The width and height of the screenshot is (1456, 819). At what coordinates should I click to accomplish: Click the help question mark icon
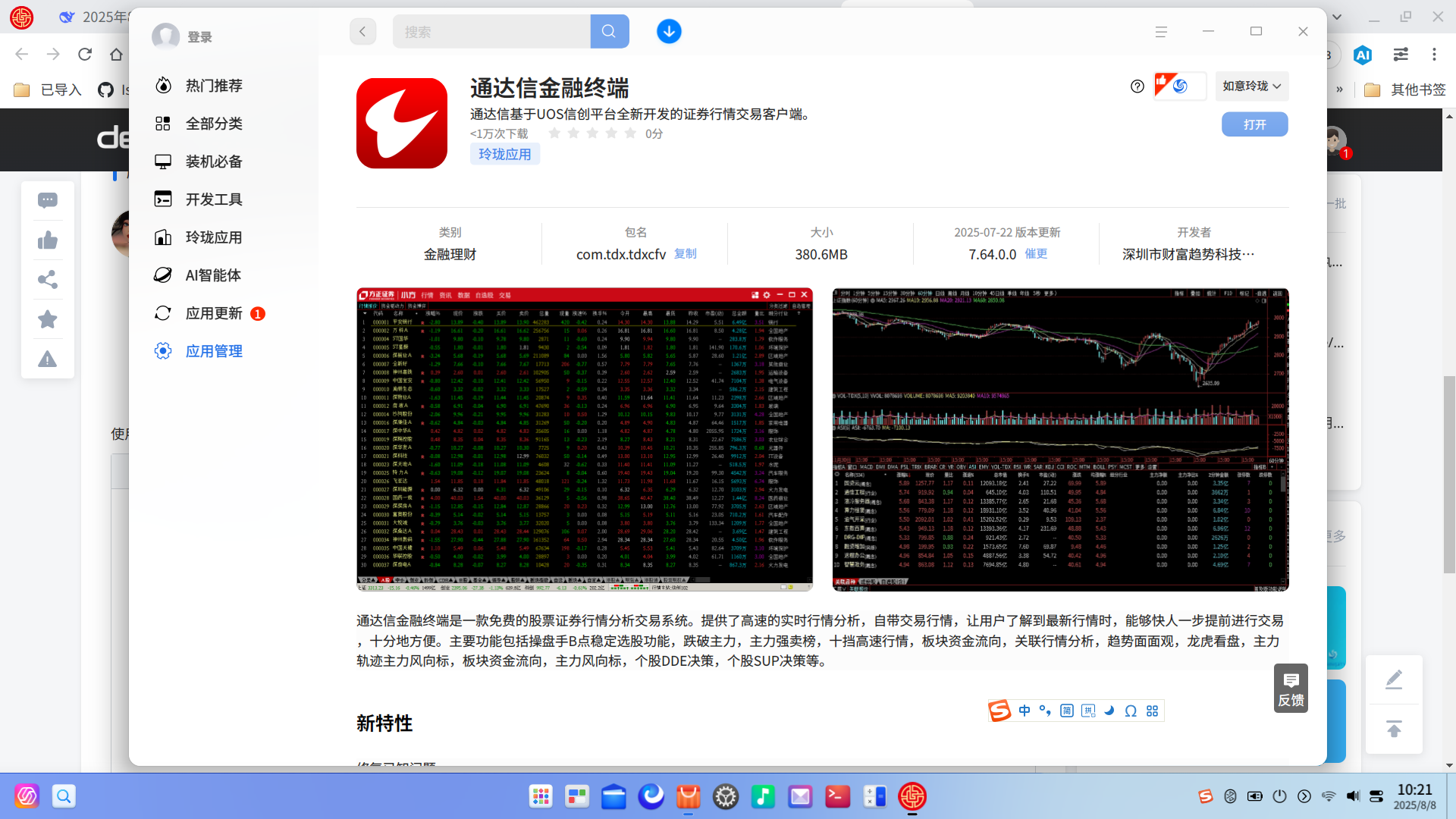coord(1137,86)
